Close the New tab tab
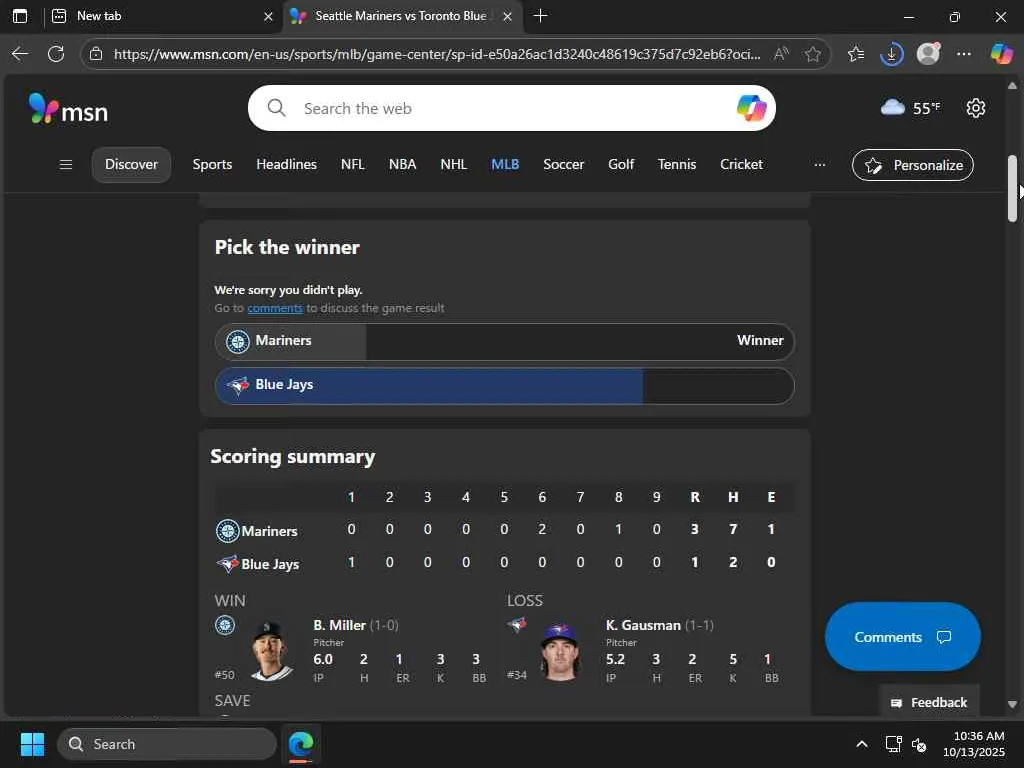Image resolution: width=1024 pixels, height=768 pixels. [268, 16]
